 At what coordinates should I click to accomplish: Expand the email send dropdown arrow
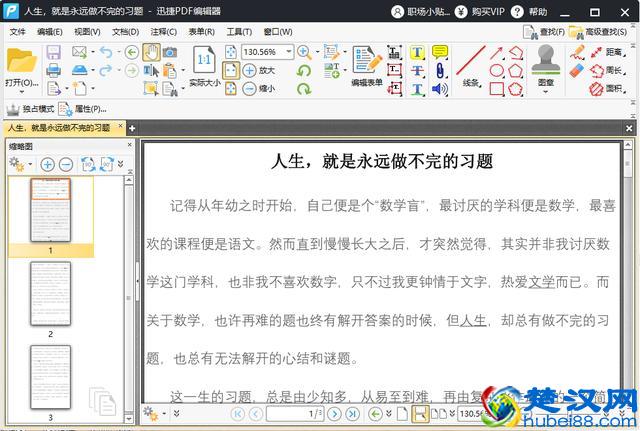coord(93,52)
